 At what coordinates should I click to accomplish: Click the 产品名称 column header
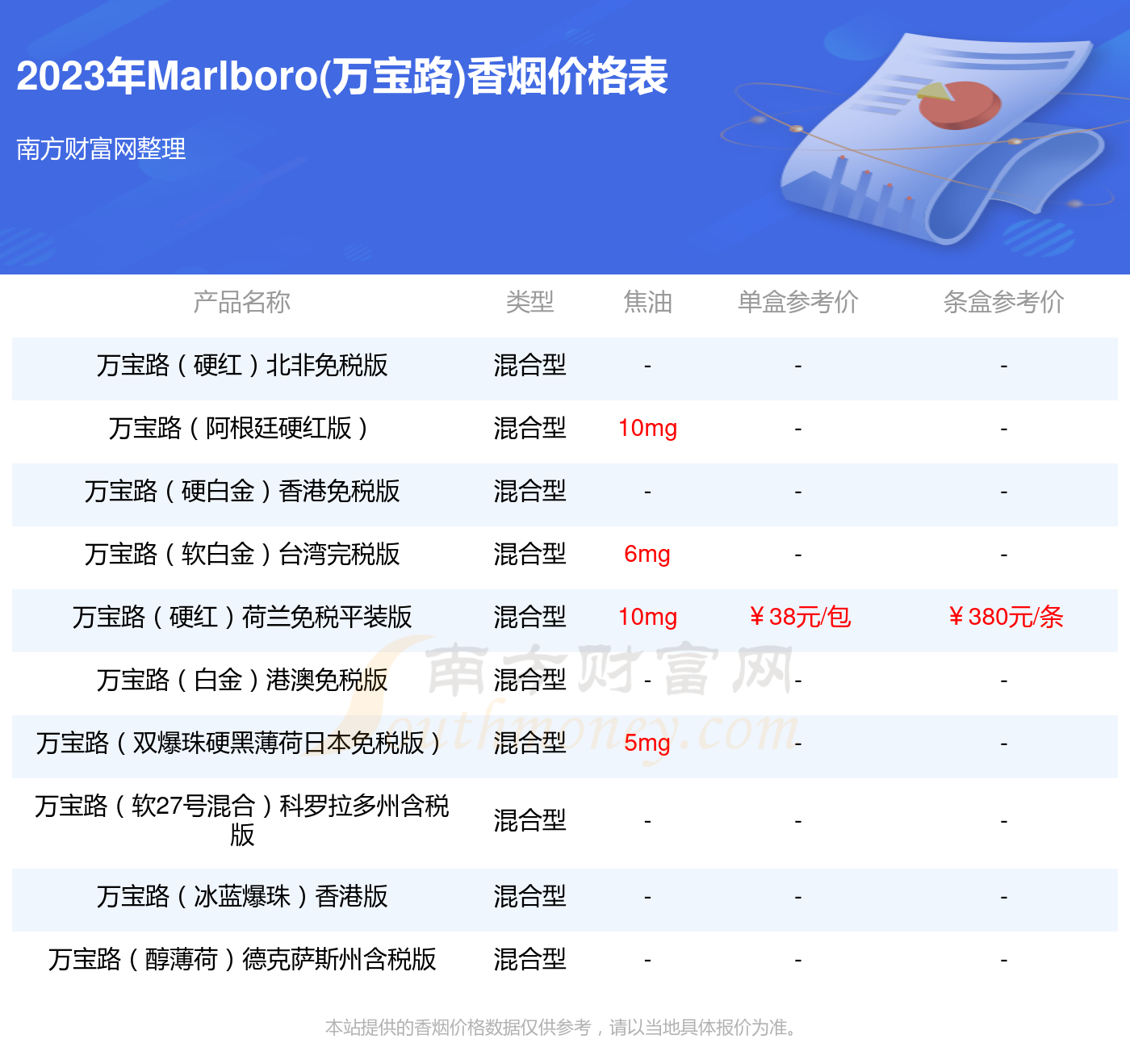click(x=242, y=302)
